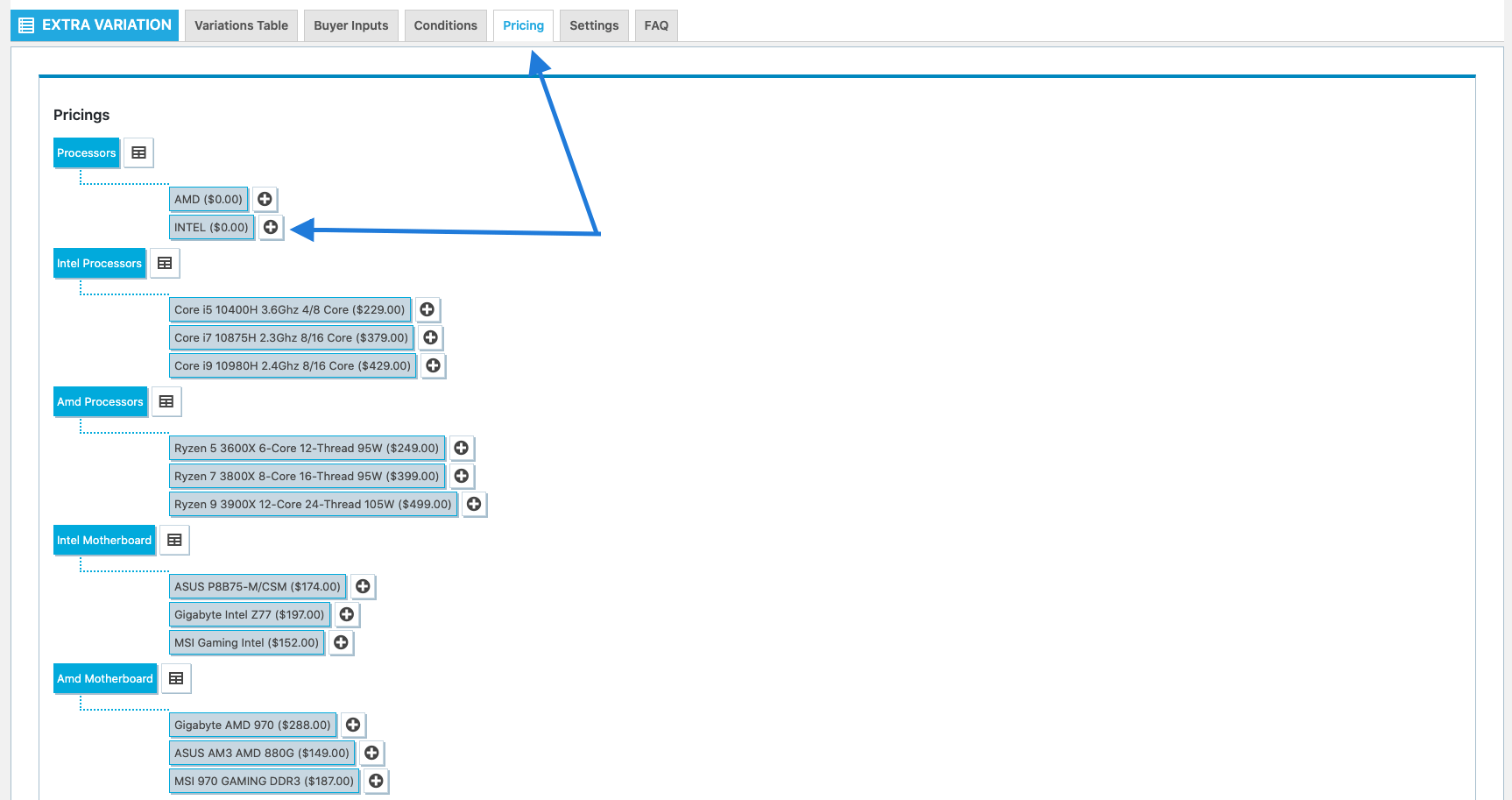Click plus icon beside Gigabyte AMD 970
Image resolution: width=1512 pixels, height=800 pixels.
(353, 725)
